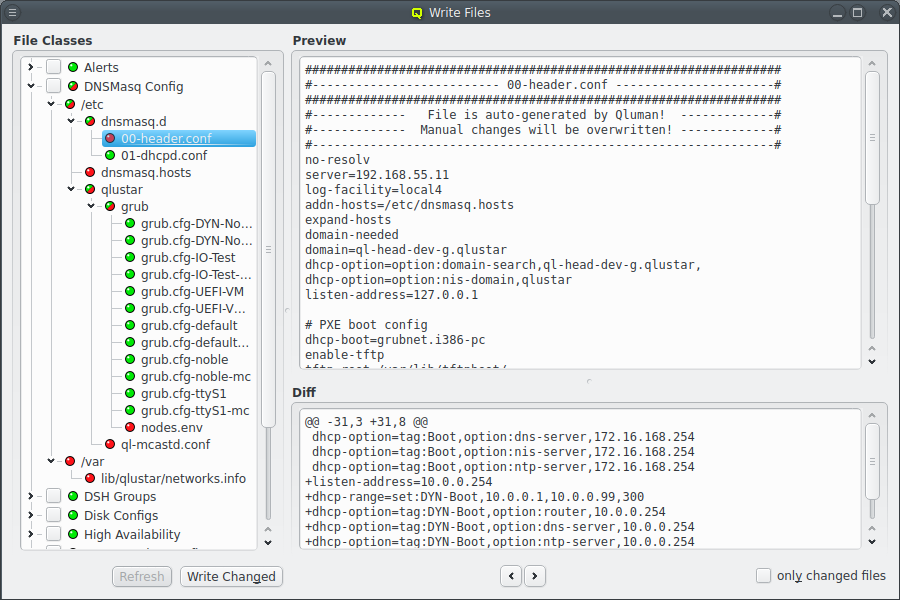Click the red dot beside nodes.env
900x600 pixels.
click(130, 427)
